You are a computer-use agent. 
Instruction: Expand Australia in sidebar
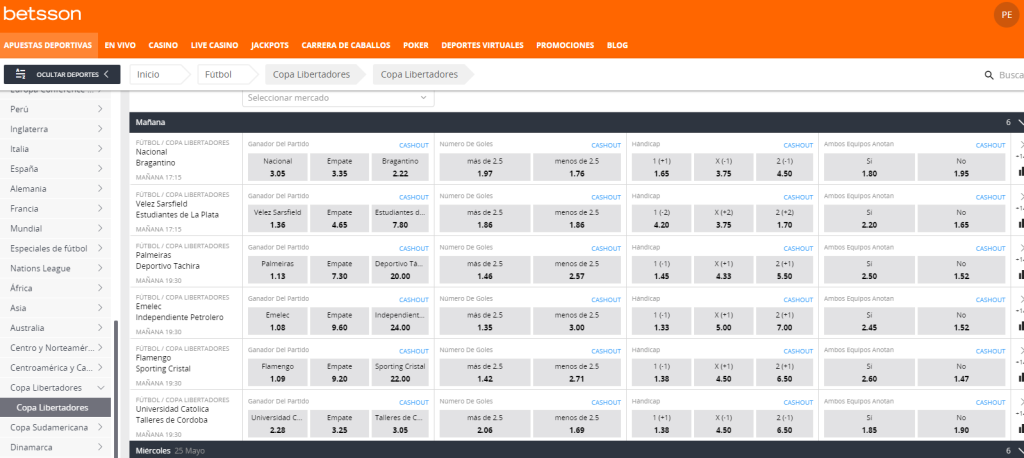pyautogui.click(x=56, y=328)
